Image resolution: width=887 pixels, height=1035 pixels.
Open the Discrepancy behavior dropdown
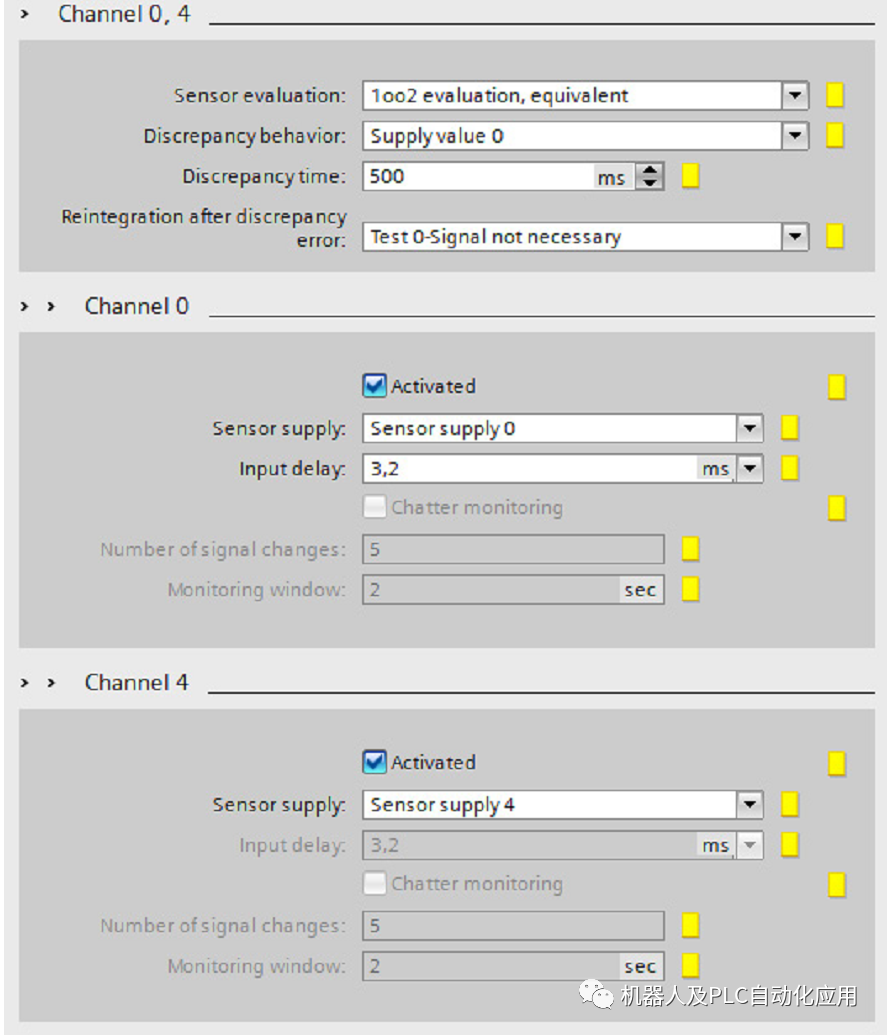pos(795,136)
